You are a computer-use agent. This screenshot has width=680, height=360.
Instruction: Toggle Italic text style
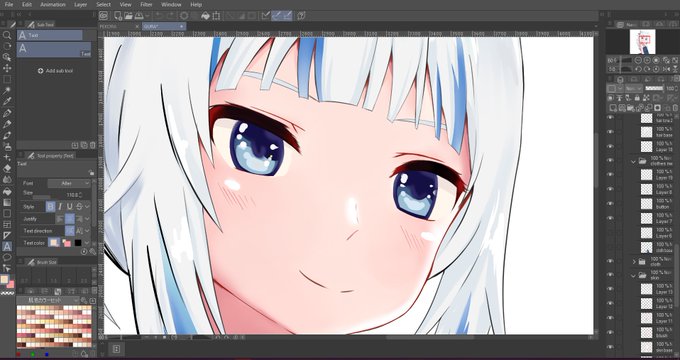[x=60, y=206]
